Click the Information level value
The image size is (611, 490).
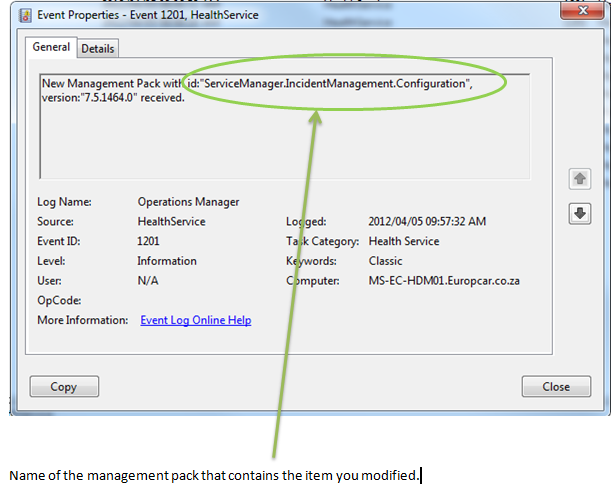pyautogui.click(x=167, y=261)
